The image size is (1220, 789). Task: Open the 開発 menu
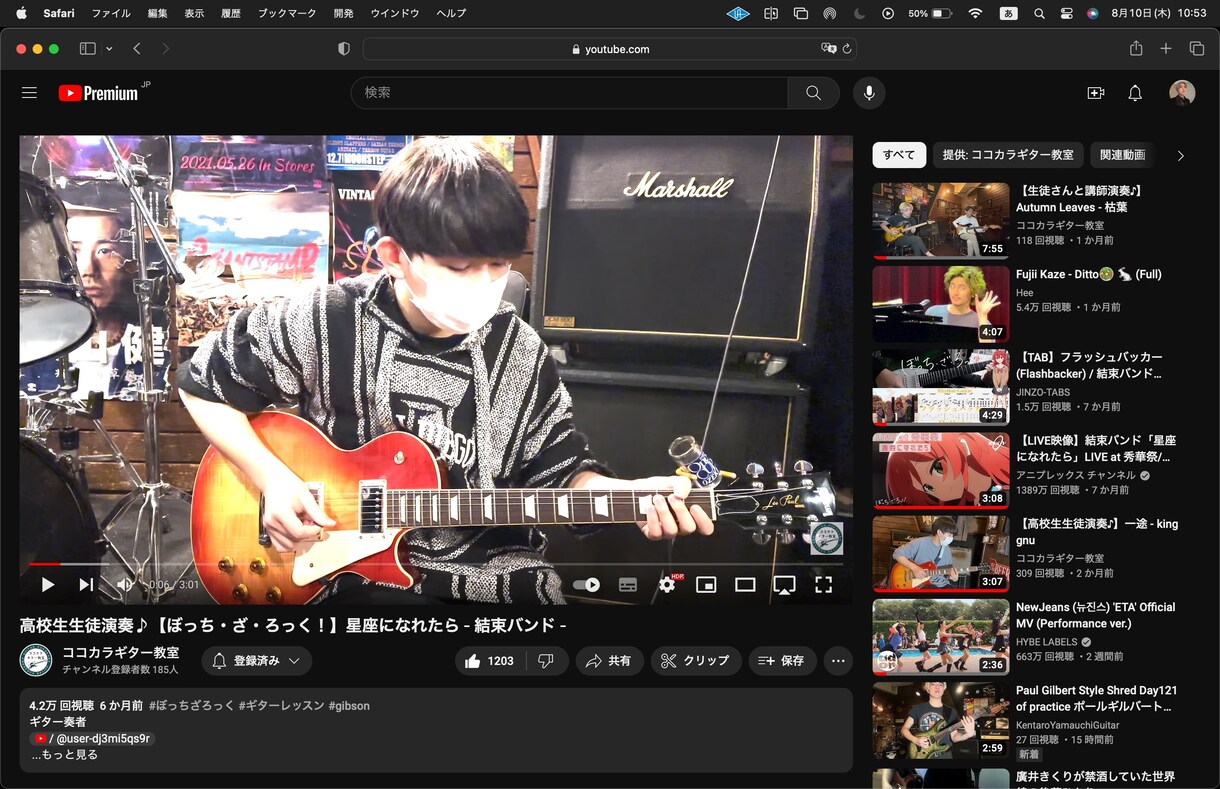pyautogui.click(x=343, y=13)
